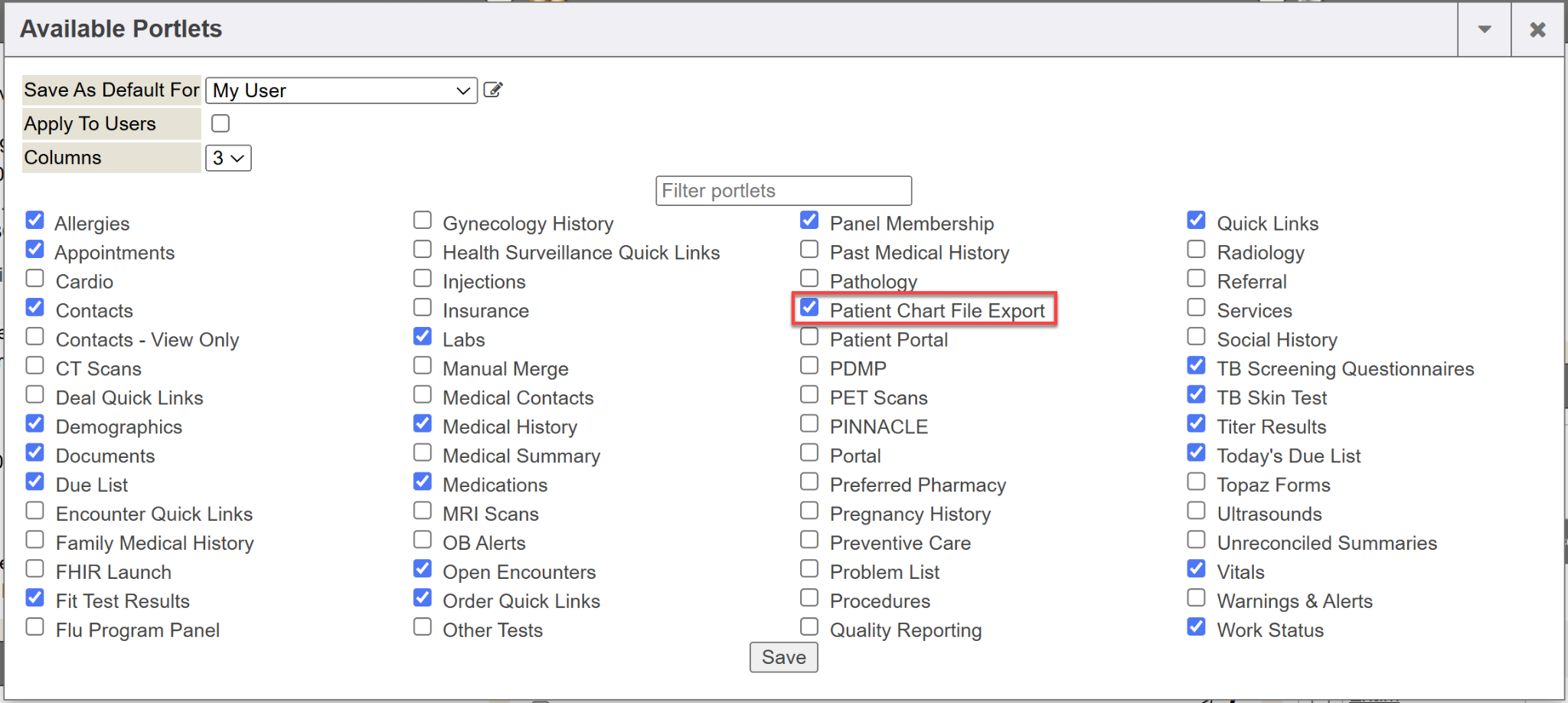The width and height of the screenshot is (1568, 703).
Task: Open the Save As Default For dropdown
Action: click(341, 91)
